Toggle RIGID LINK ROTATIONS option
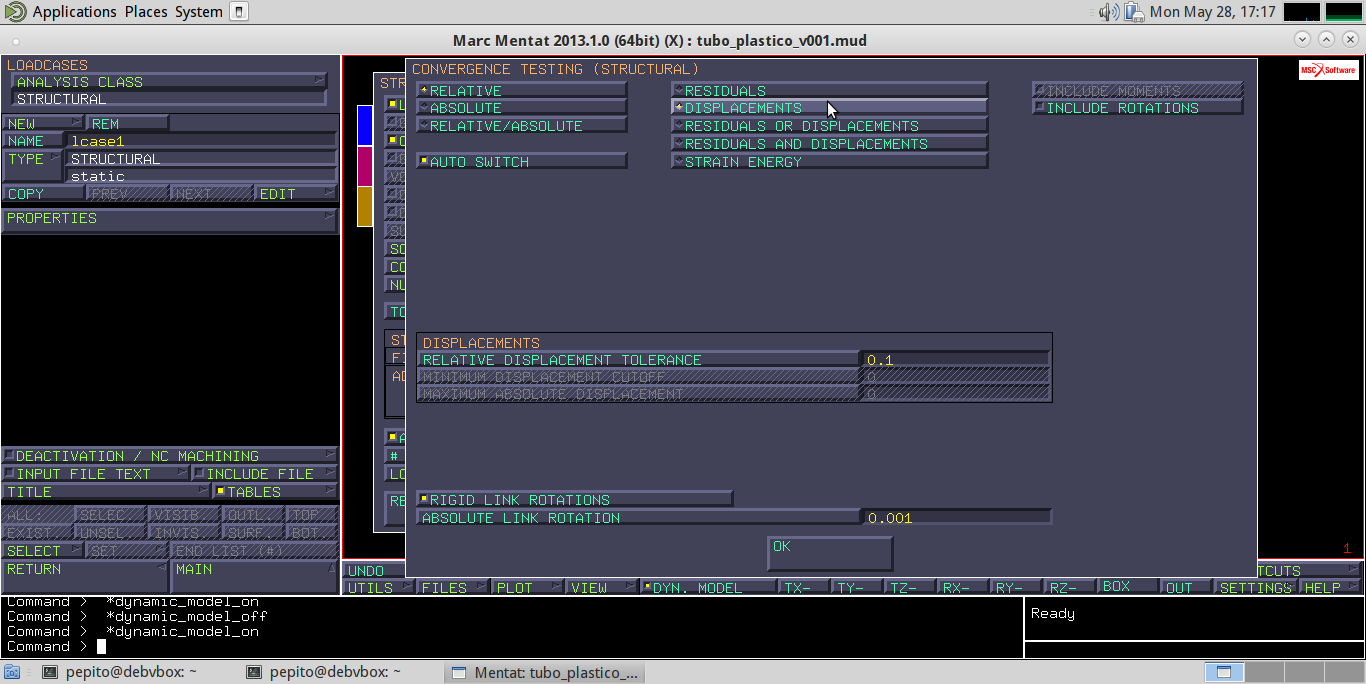Viewport: 1366px width, 684px height. [x=574, y=499]
